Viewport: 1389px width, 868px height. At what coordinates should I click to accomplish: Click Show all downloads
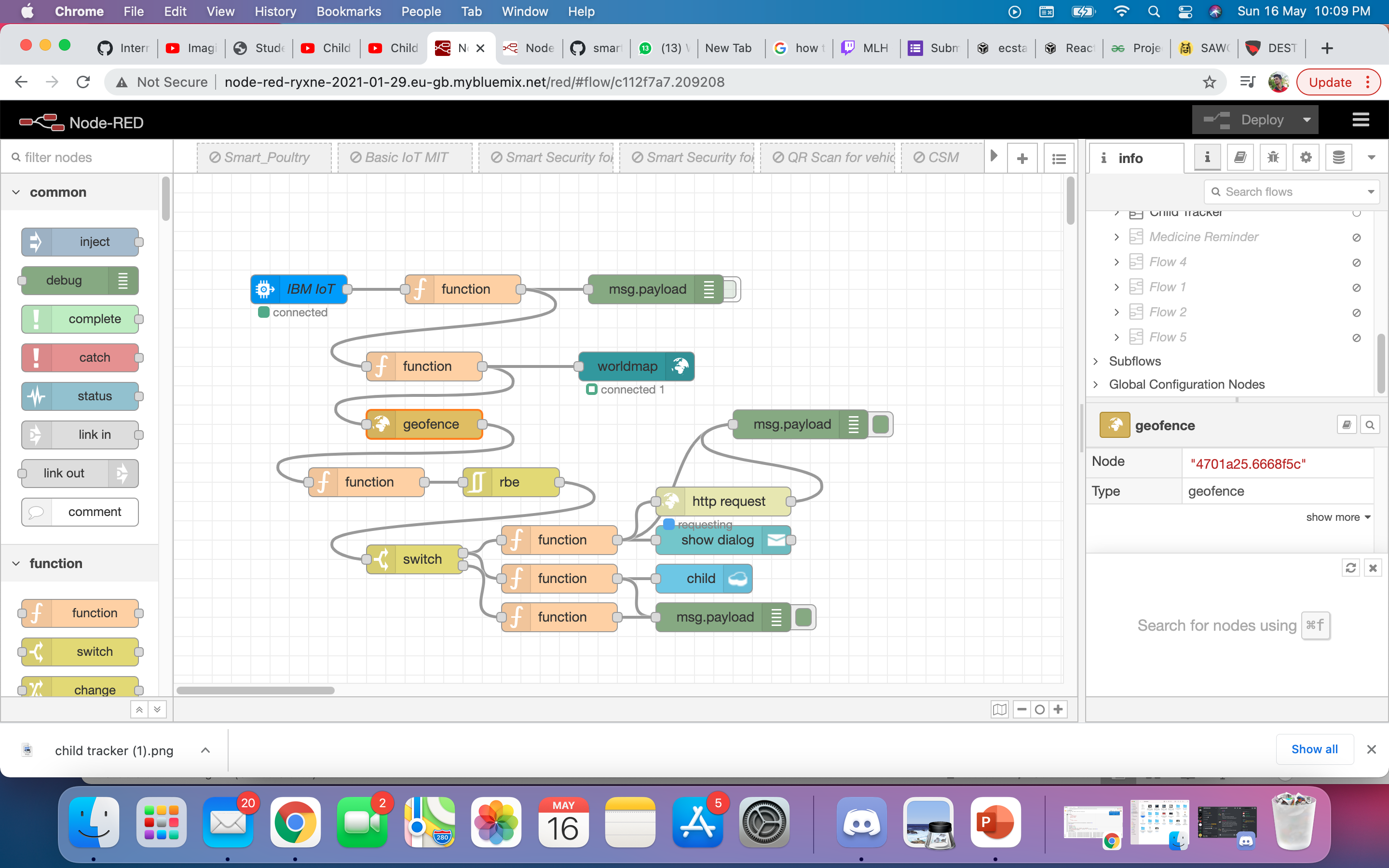pos(1314,749)
